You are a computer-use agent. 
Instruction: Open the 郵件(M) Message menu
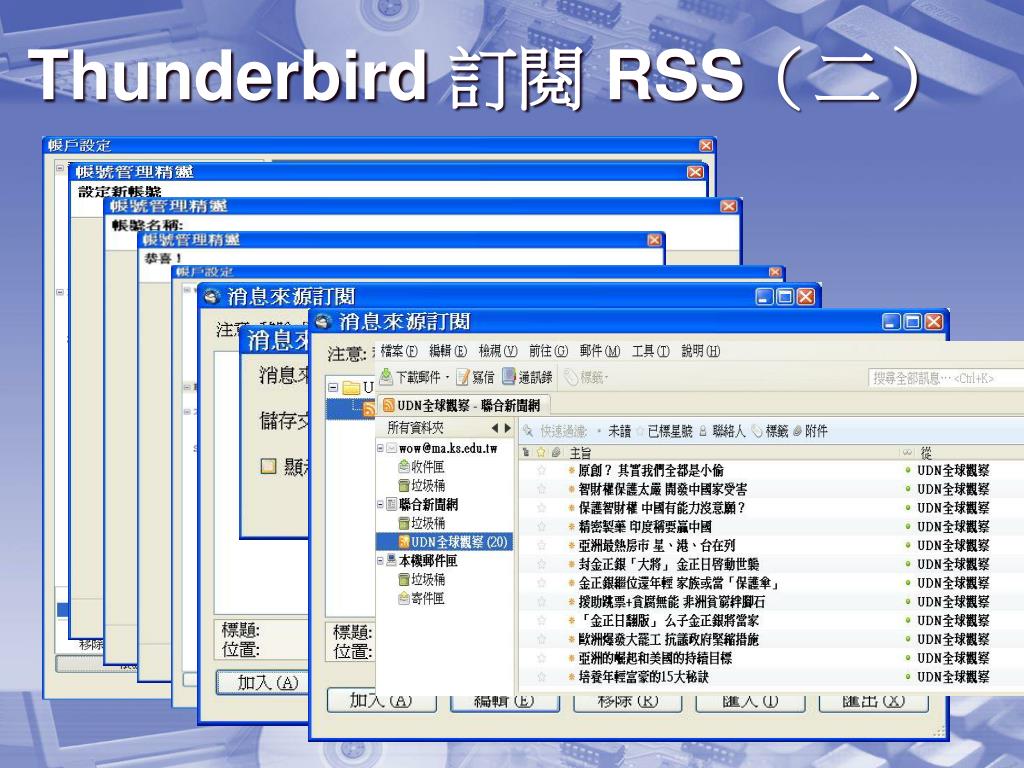click(600, 351)
